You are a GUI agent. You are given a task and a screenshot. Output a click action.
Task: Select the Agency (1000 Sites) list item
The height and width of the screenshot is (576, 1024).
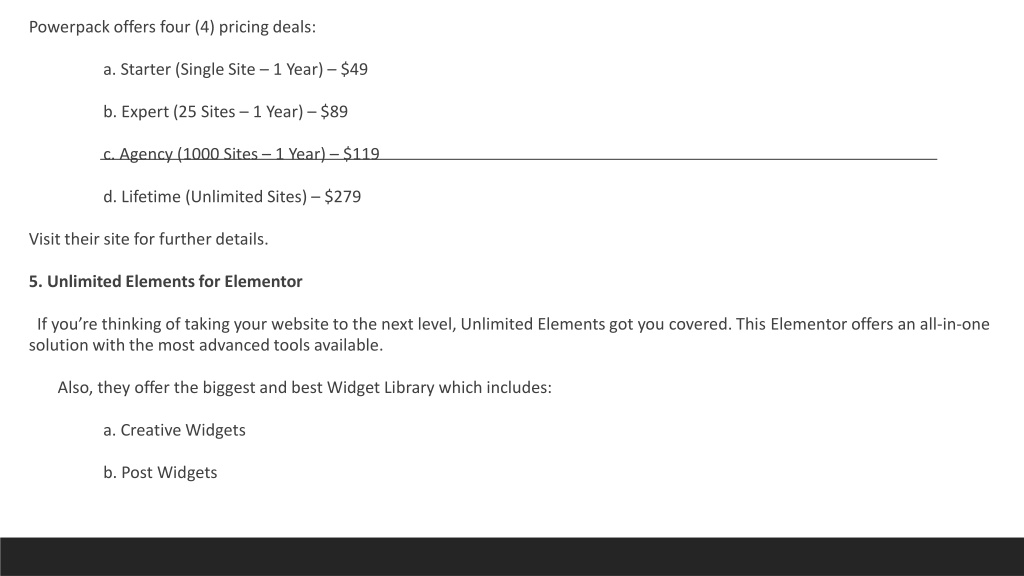point(241,154)
